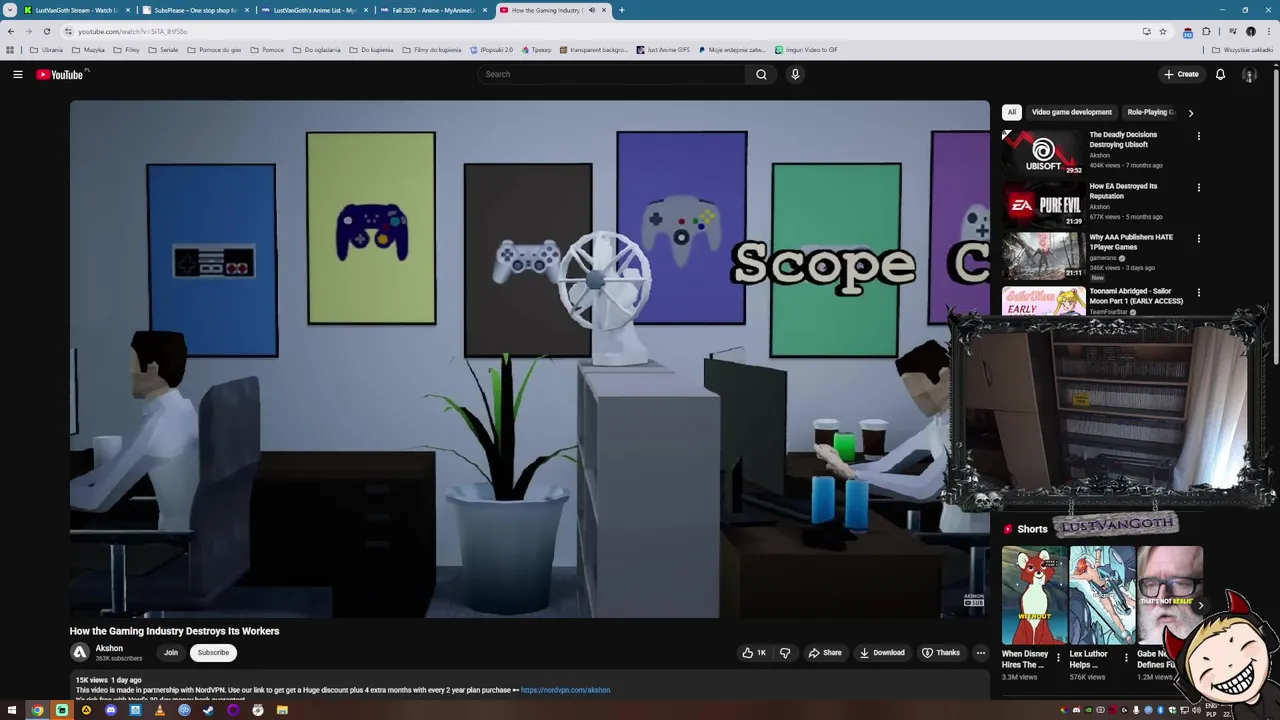The width and height of the screenshot is (1280, 720).
Task: Switch to SubsPlease browser tab
Action: (195, 10)
